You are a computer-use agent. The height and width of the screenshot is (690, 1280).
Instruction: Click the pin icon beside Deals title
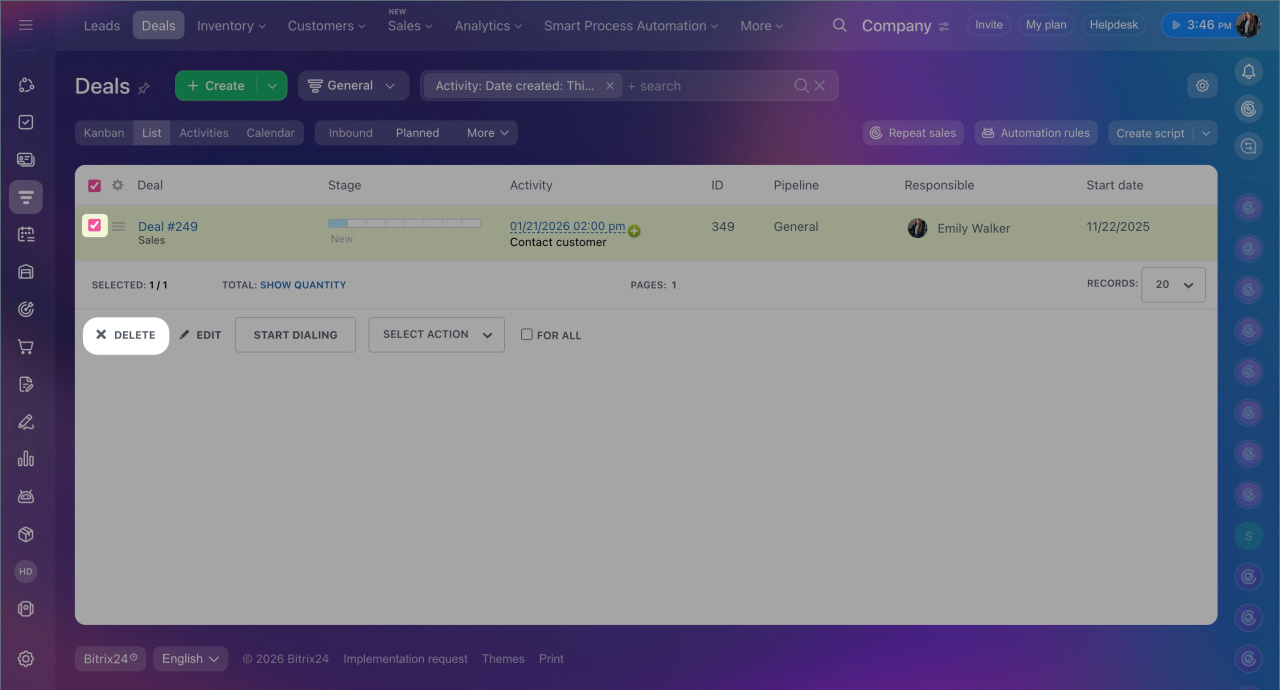[144, 88]
